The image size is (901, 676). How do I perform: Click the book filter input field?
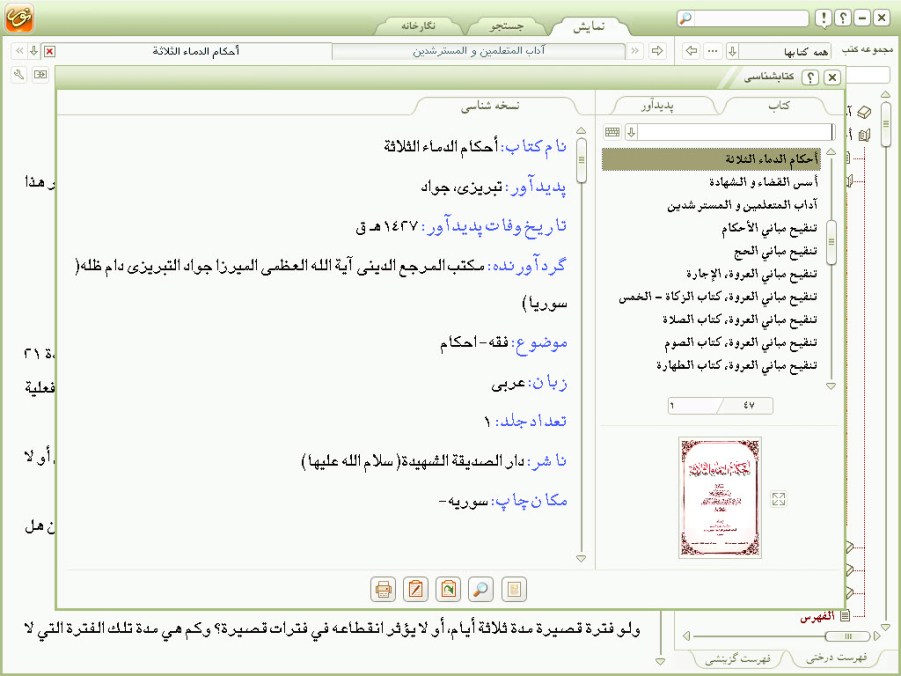(x=734, y=132)
